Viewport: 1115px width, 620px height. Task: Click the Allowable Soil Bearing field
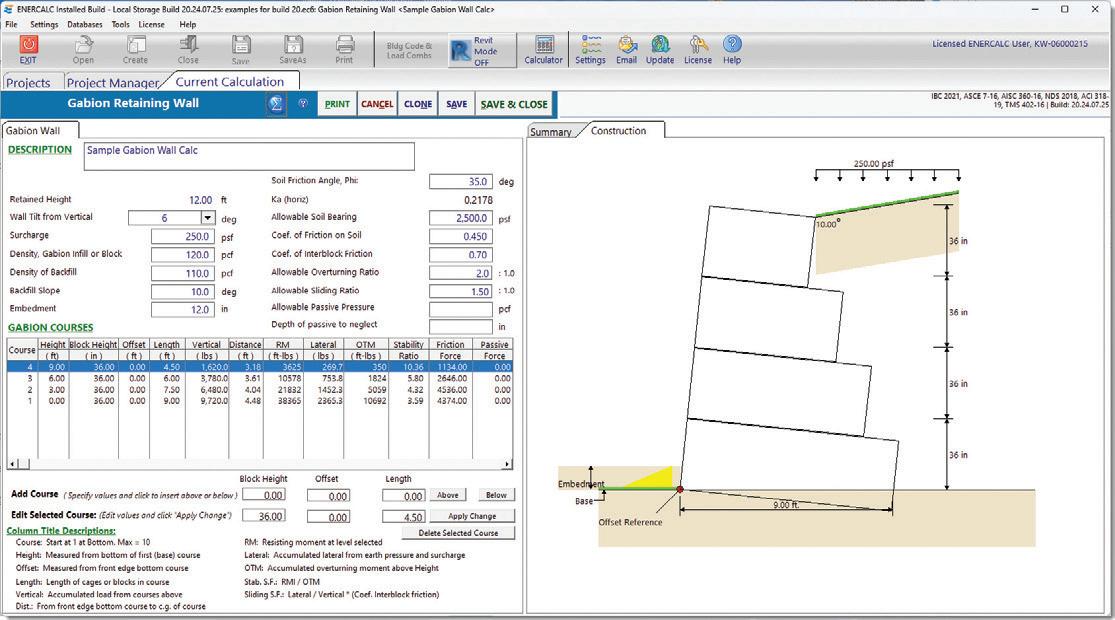click(461, 218)
